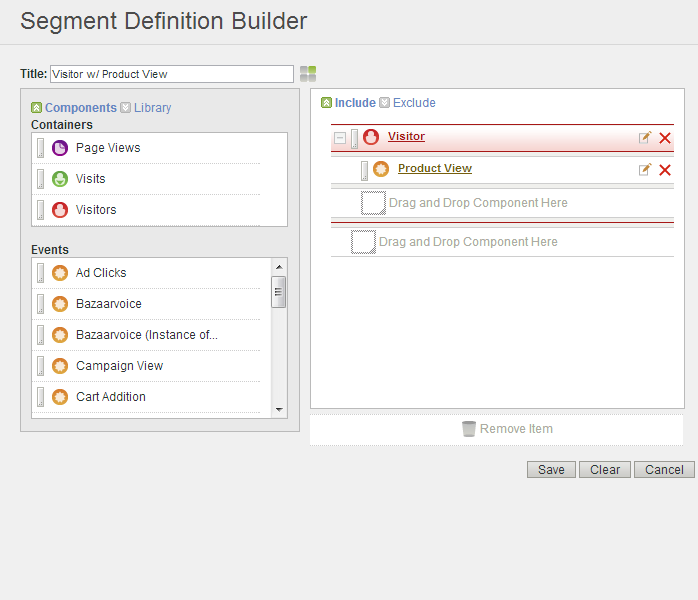
Task: Click the gray arrow icon beside Exclude
Action: [x=385, y=103]
